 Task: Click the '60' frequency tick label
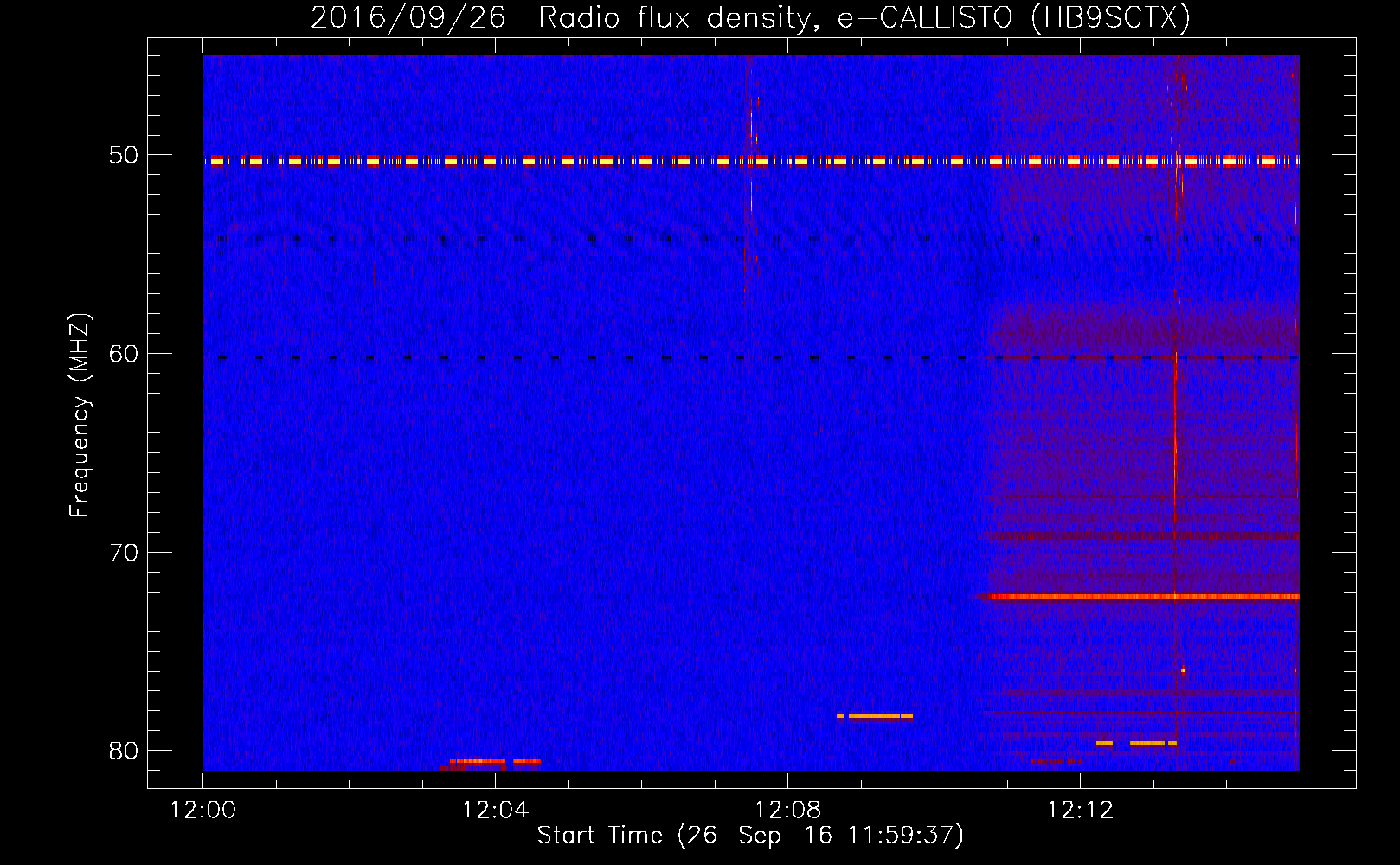[x=124, y=354]
